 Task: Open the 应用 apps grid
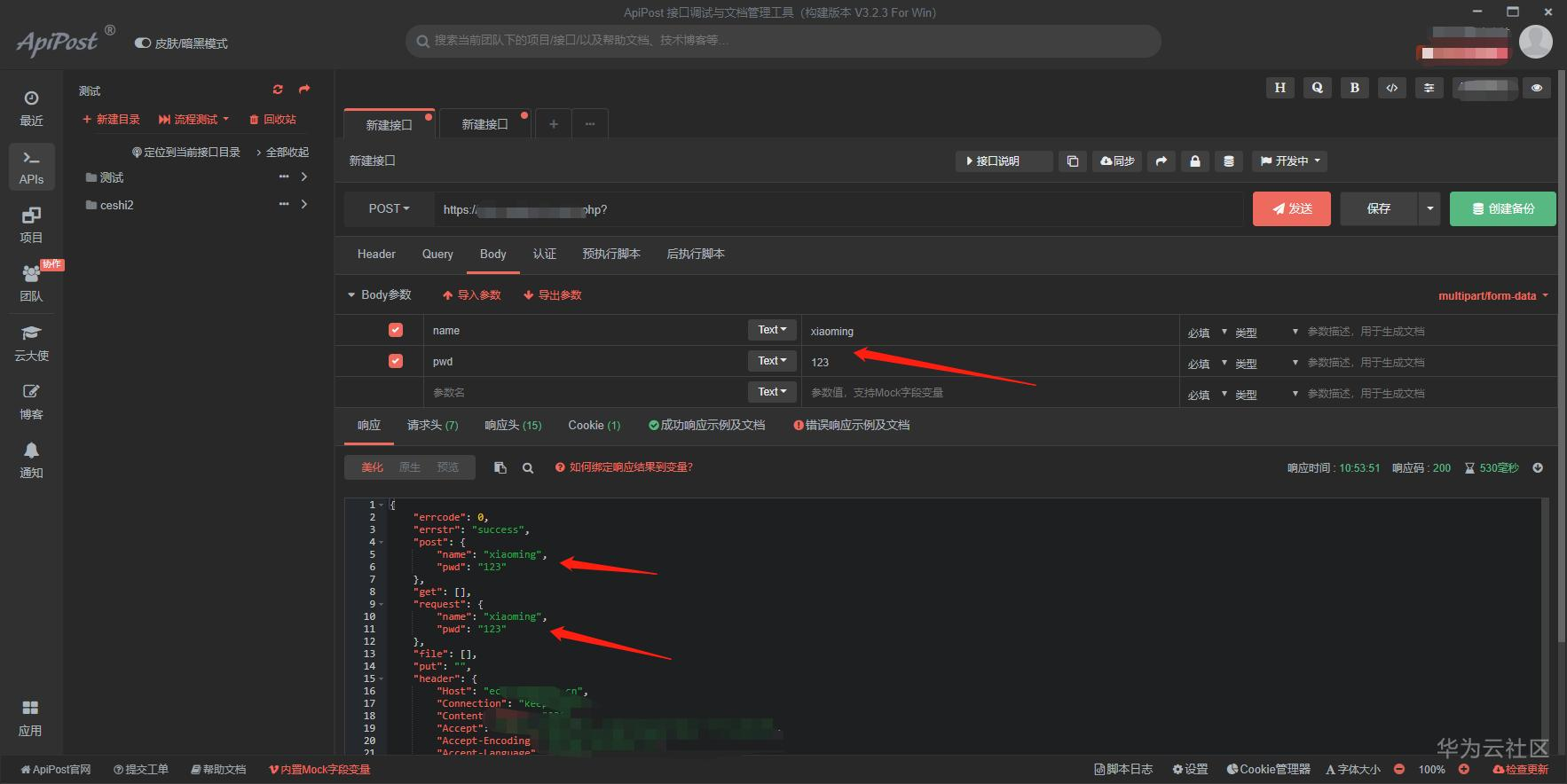pyautogui.click(x=30, y=717)
